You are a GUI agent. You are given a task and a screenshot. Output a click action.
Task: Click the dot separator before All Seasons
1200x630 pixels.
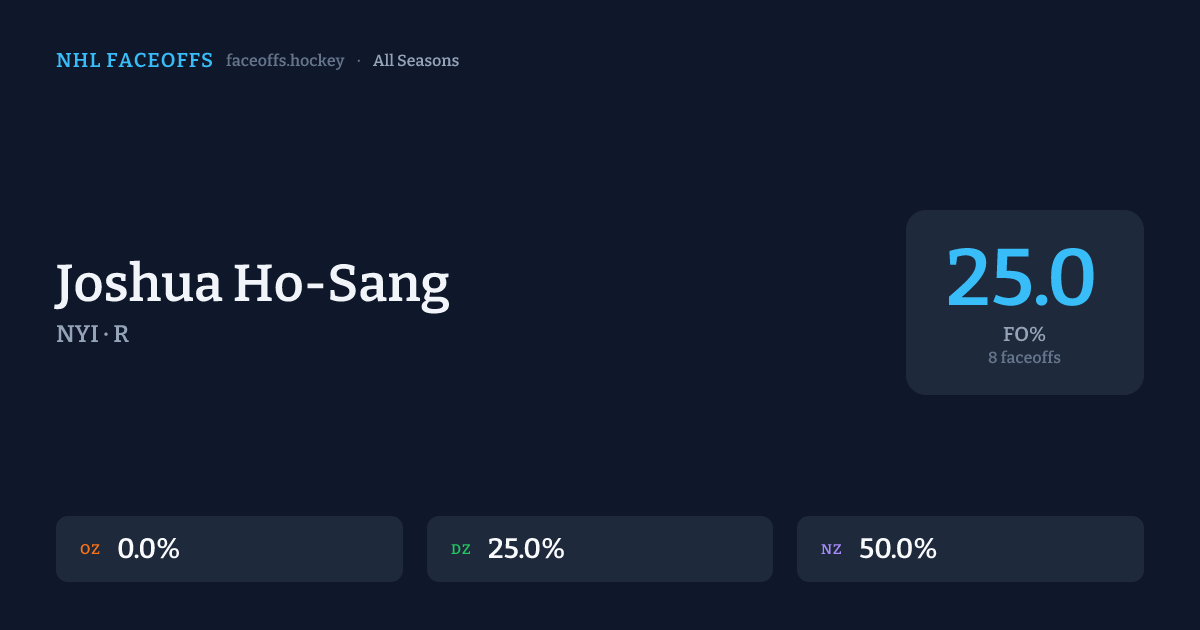click(359, 61)
